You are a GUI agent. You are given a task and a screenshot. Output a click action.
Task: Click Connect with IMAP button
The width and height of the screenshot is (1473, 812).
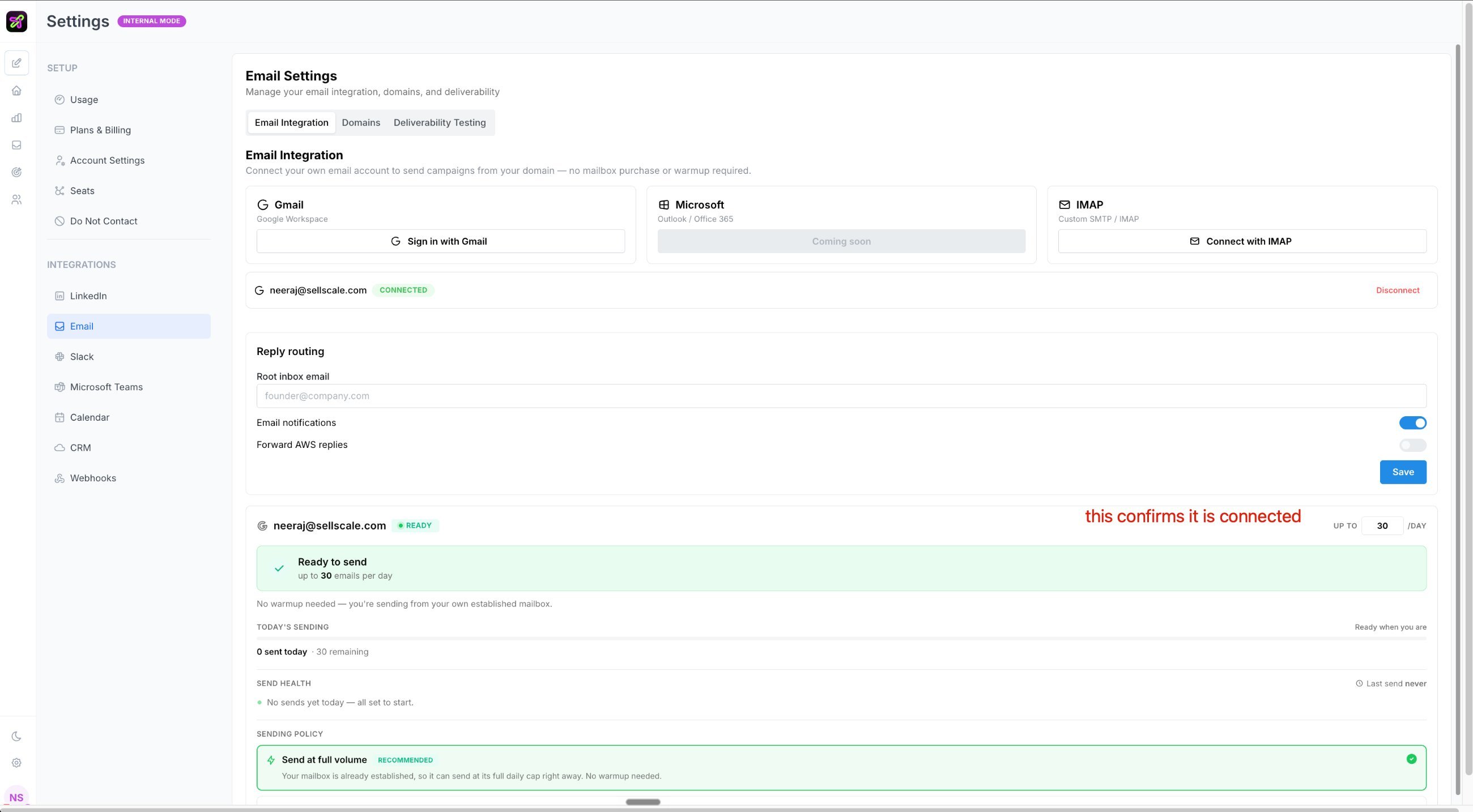(x=1242, y=241)
